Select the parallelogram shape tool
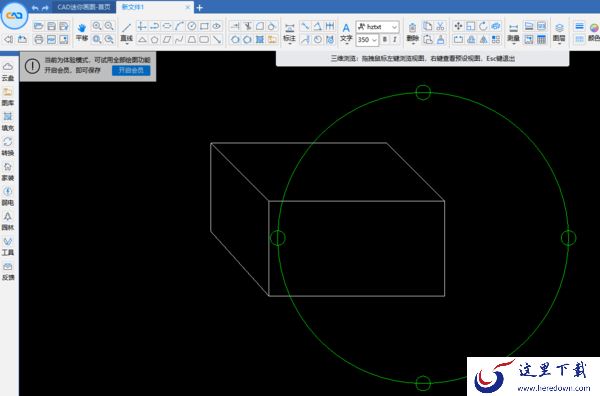Screen dimensions: 600x396 pos(167,39)
